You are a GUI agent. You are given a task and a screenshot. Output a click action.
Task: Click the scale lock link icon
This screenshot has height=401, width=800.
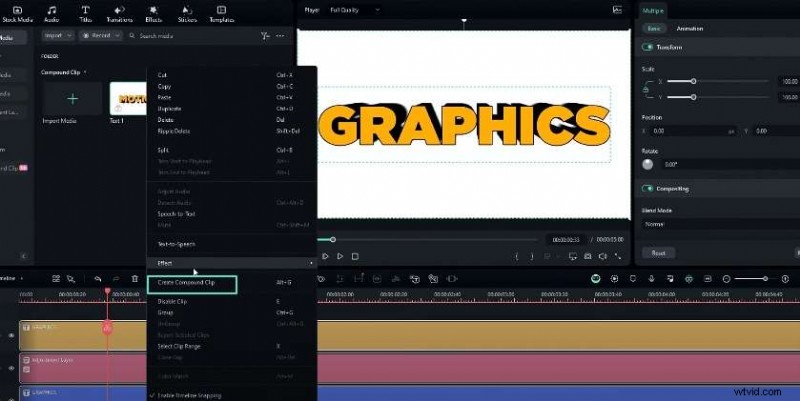click(x=646, y=90)
